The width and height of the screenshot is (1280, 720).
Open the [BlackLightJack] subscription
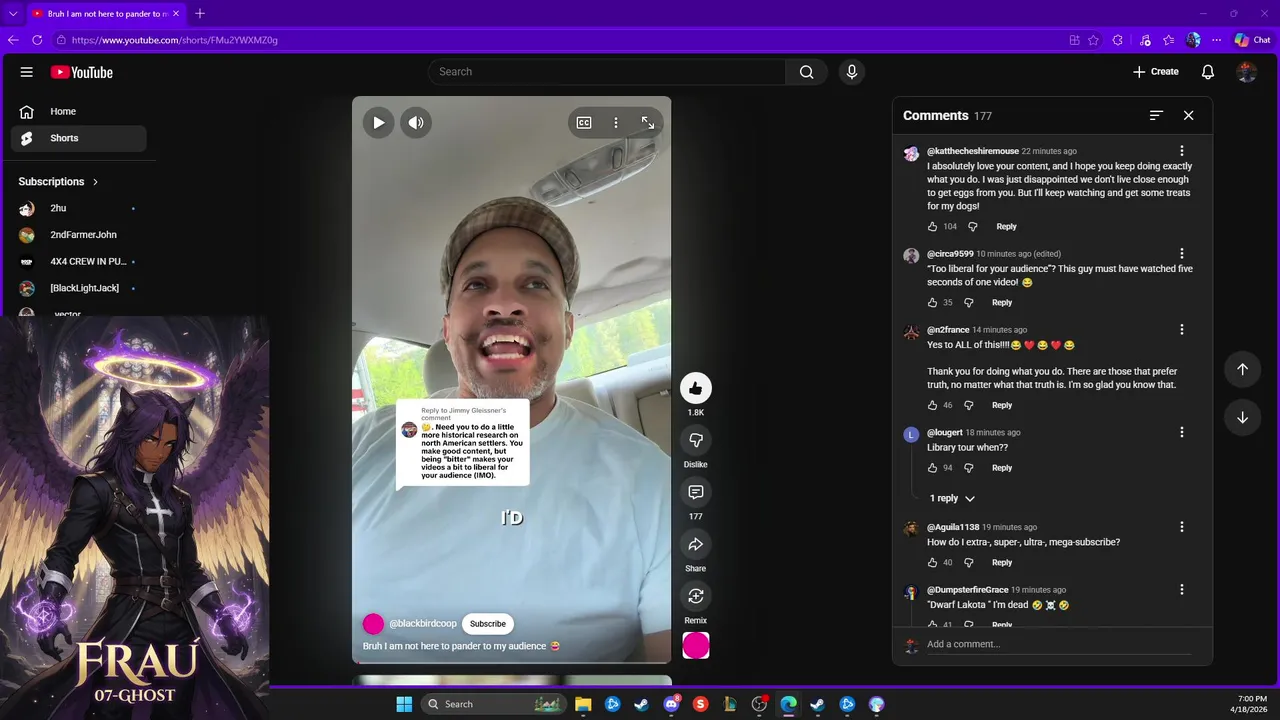point(78,288)
